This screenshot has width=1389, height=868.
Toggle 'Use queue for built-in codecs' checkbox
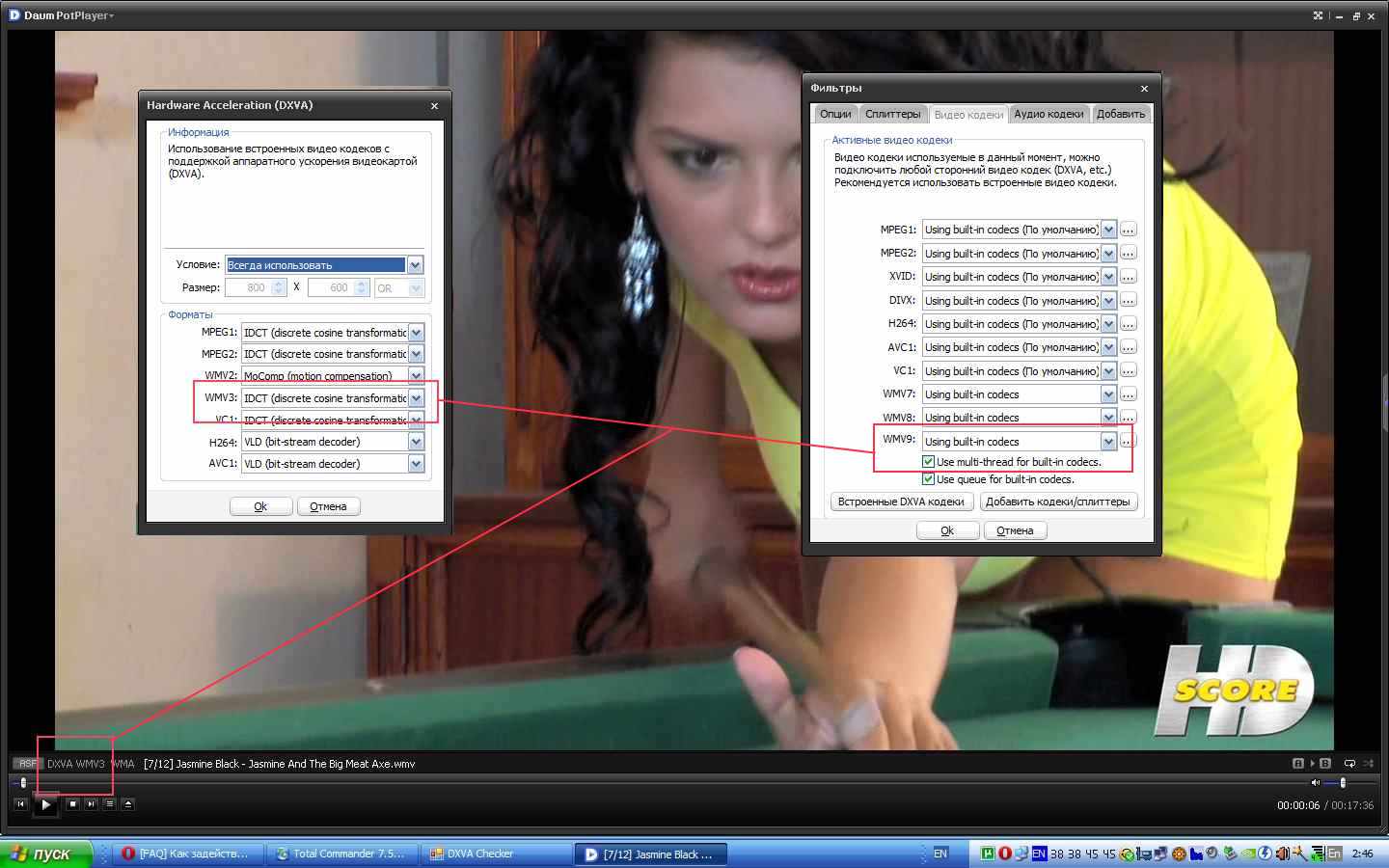(928, 479)
